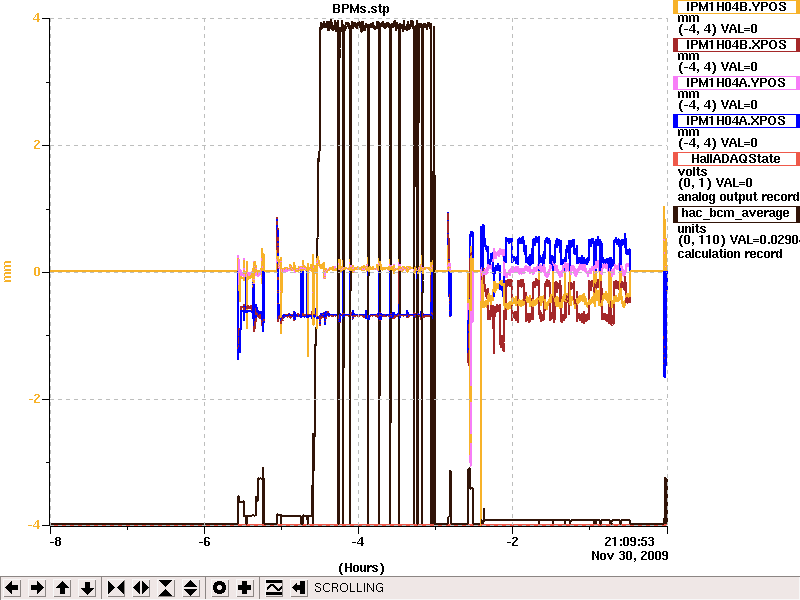Click the 'volts' unit text
This screenshot has width=800, height=600.
click(x=692, y=172)
